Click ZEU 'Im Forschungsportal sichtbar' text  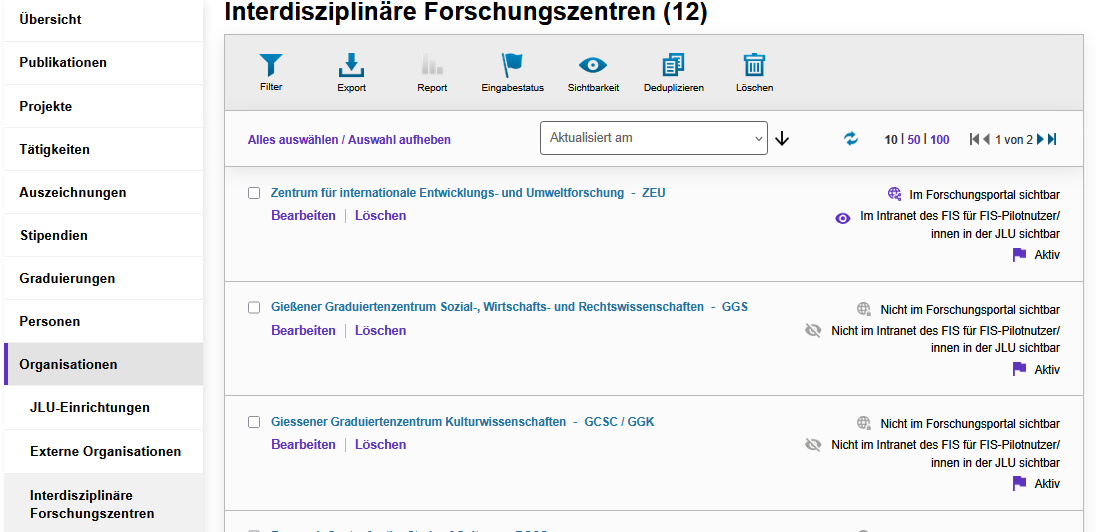984,194
